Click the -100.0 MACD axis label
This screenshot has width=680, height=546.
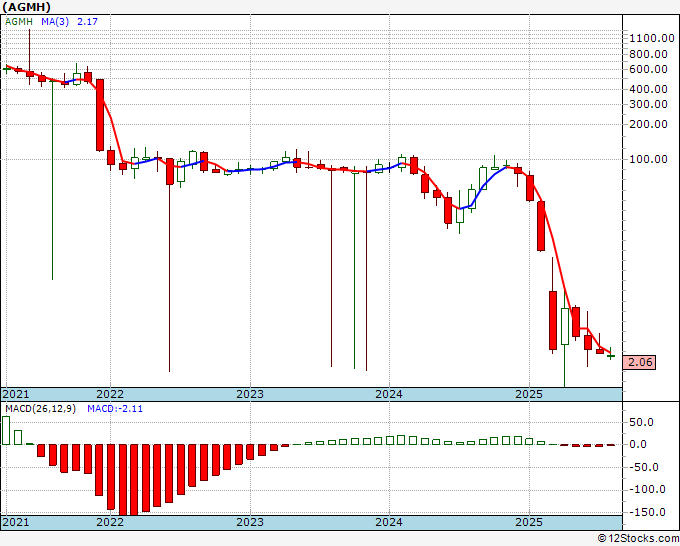click(x=645, y=490)
